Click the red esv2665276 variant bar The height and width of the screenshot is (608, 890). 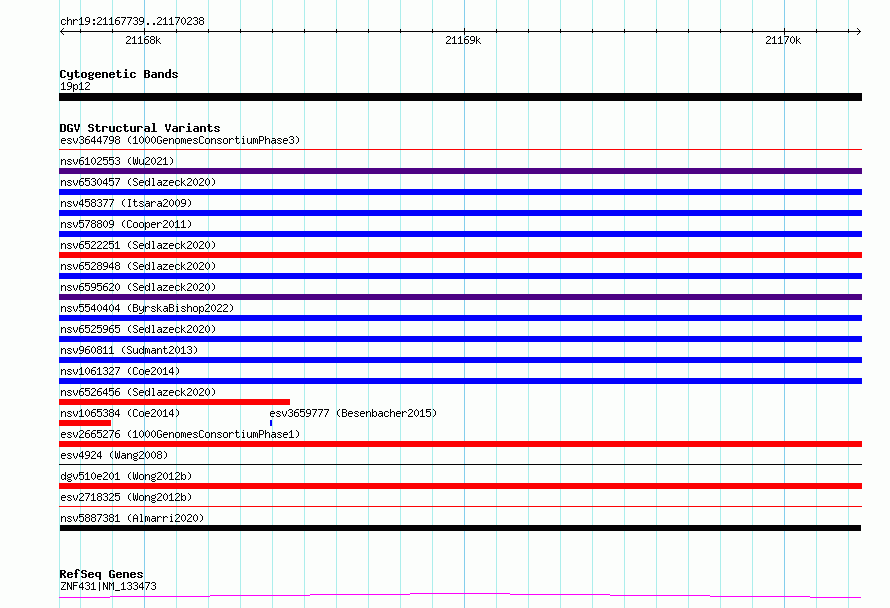pos(460,444)
